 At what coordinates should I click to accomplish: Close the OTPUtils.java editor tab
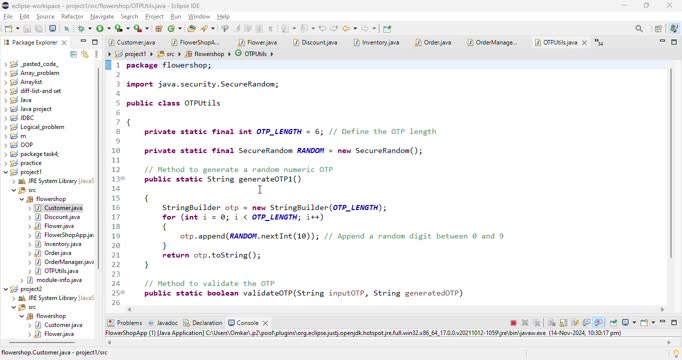[585, 42]
